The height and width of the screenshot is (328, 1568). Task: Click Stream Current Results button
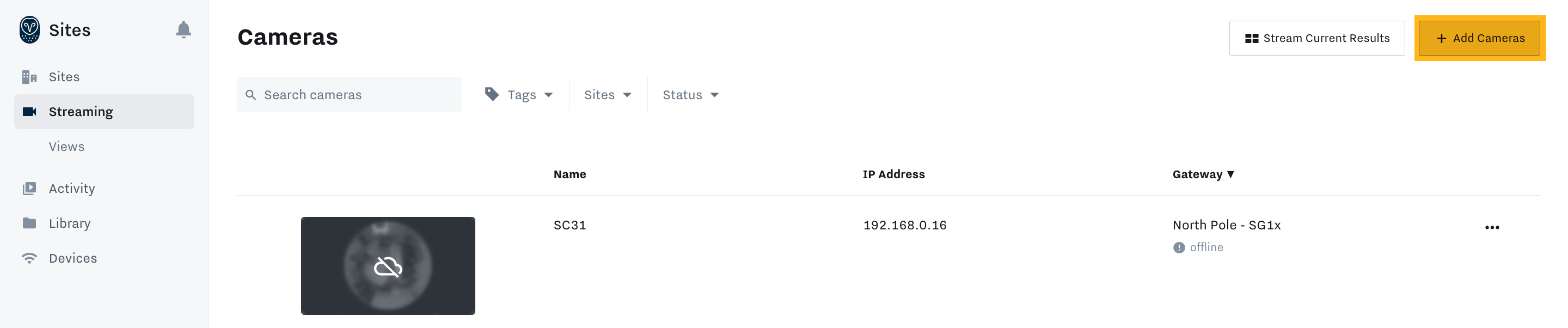tap(1316, 38)
